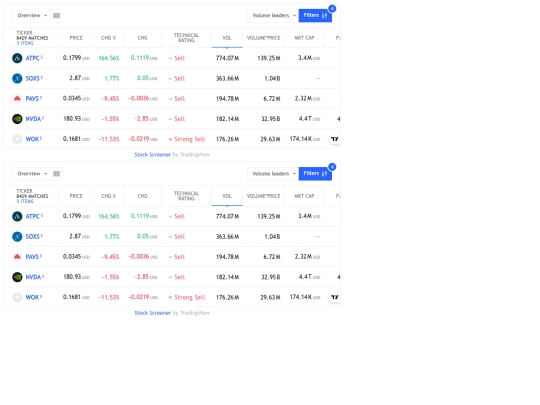Image resolution: width=540 pixels, height=405 pixels.
Task: Open WOK ticker link in top screener
Action: click(32, 139)
